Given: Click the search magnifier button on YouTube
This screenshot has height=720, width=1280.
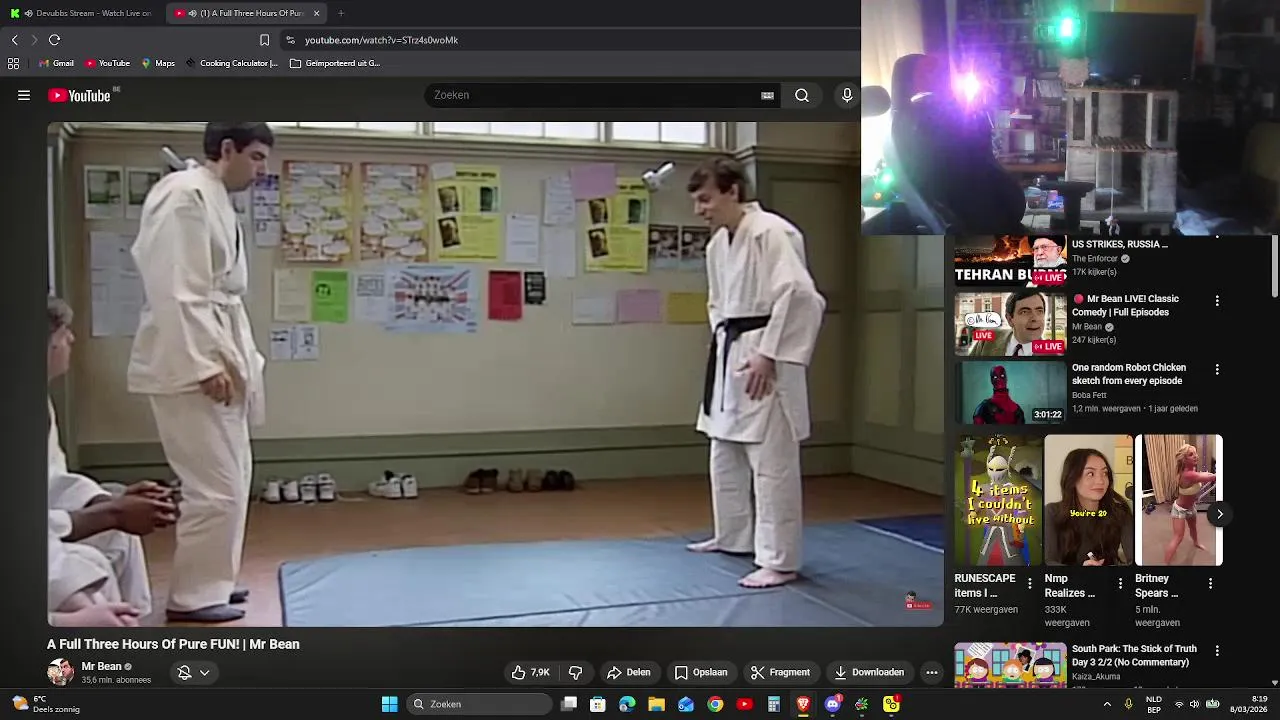Looking at the screenshot, I should 802,95.
